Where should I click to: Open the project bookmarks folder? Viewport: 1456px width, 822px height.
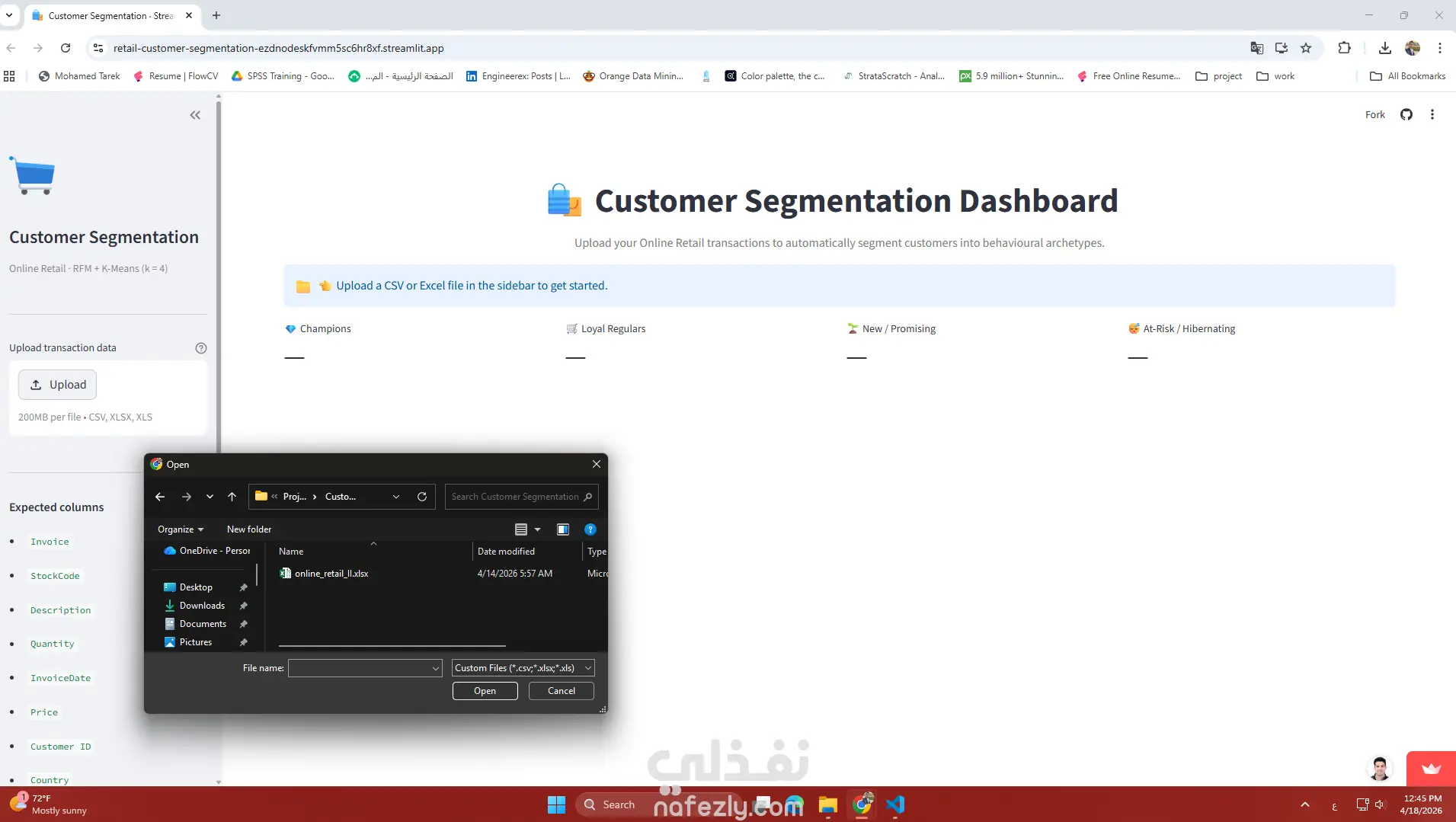pos(1219,76)
